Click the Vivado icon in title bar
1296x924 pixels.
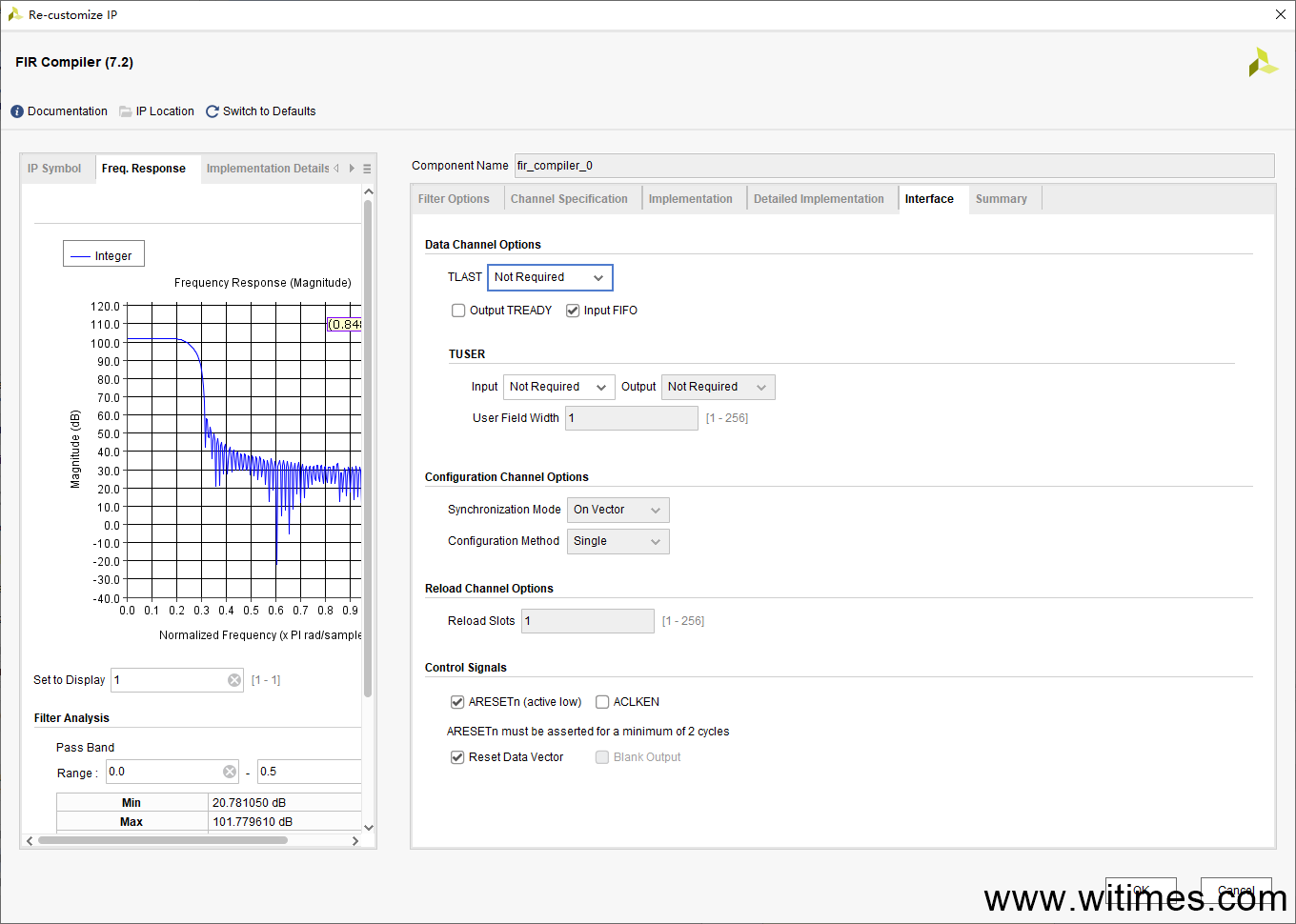[15, 14]
